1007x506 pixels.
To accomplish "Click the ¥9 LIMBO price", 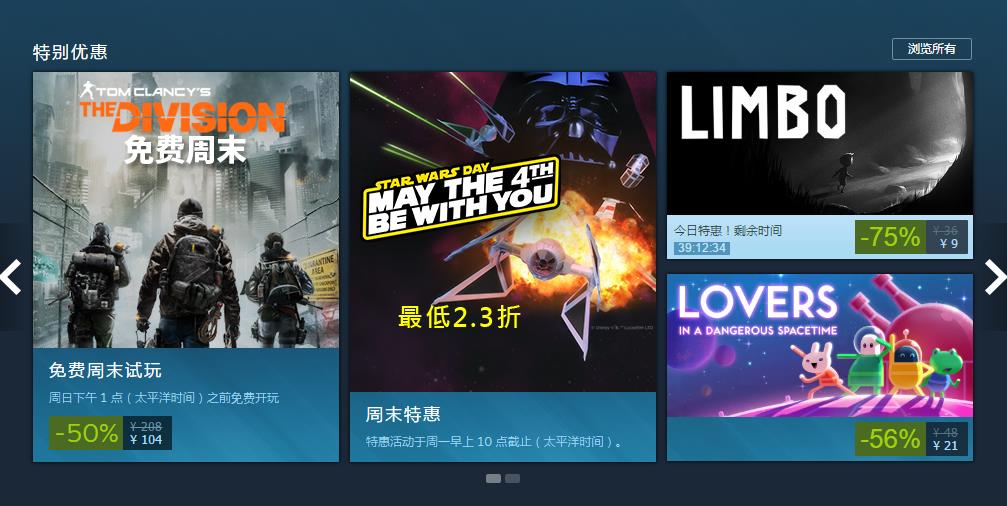I will 949,243.
